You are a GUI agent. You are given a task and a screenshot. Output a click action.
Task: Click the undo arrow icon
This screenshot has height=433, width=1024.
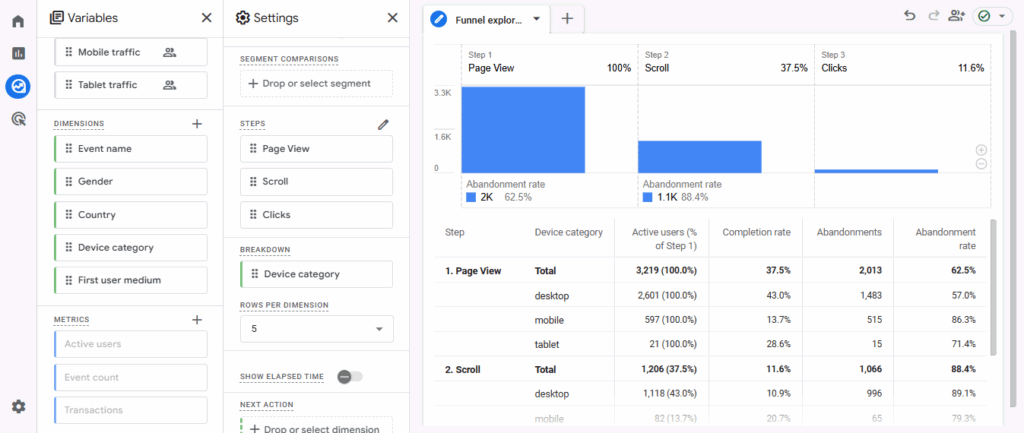click(x=909, y=16)
